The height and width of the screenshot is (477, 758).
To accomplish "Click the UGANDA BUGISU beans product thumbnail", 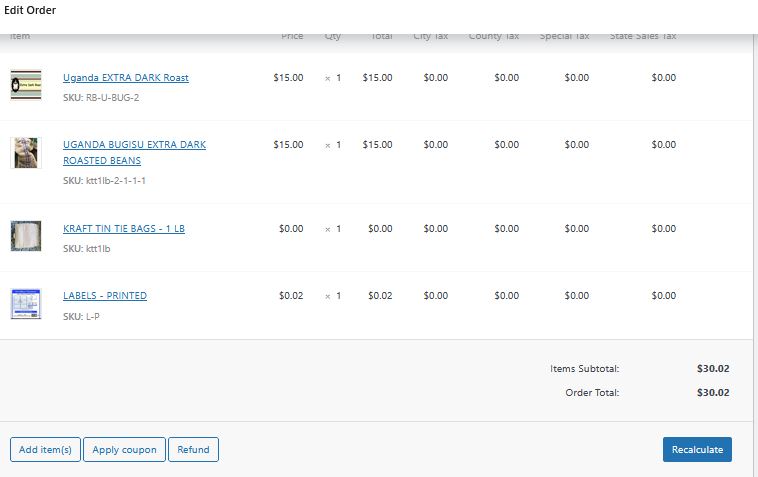I will pos(26,153).
